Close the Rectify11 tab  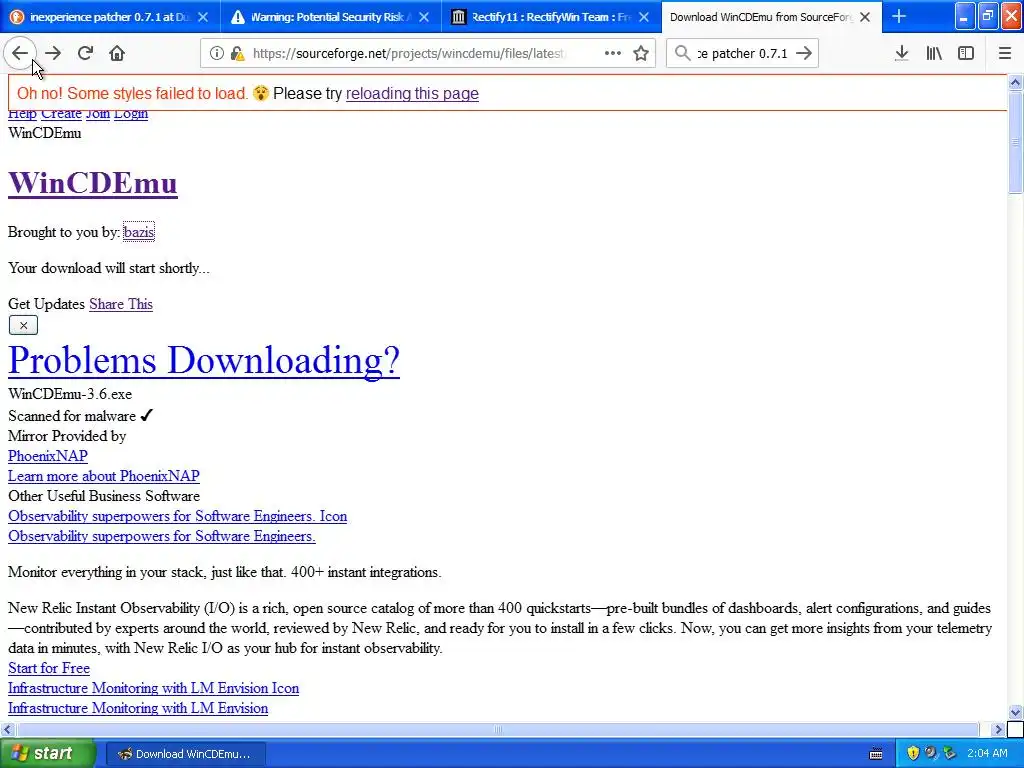[x=644, y=17]
